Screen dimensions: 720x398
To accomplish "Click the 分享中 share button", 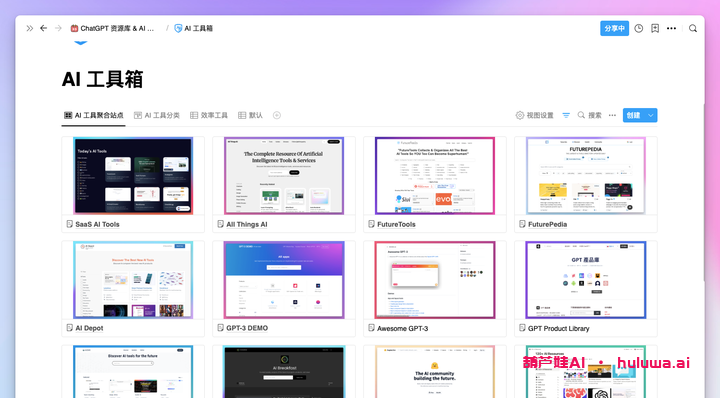I will pyautogui.click(x=614, y=28).
